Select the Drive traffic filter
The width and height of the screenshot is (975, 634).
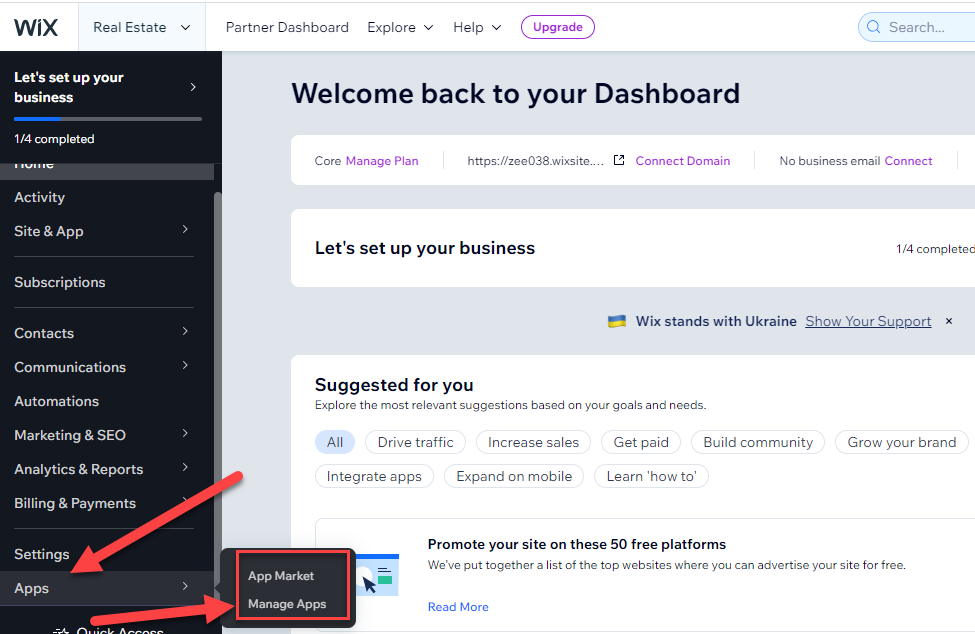click(415, 443)
